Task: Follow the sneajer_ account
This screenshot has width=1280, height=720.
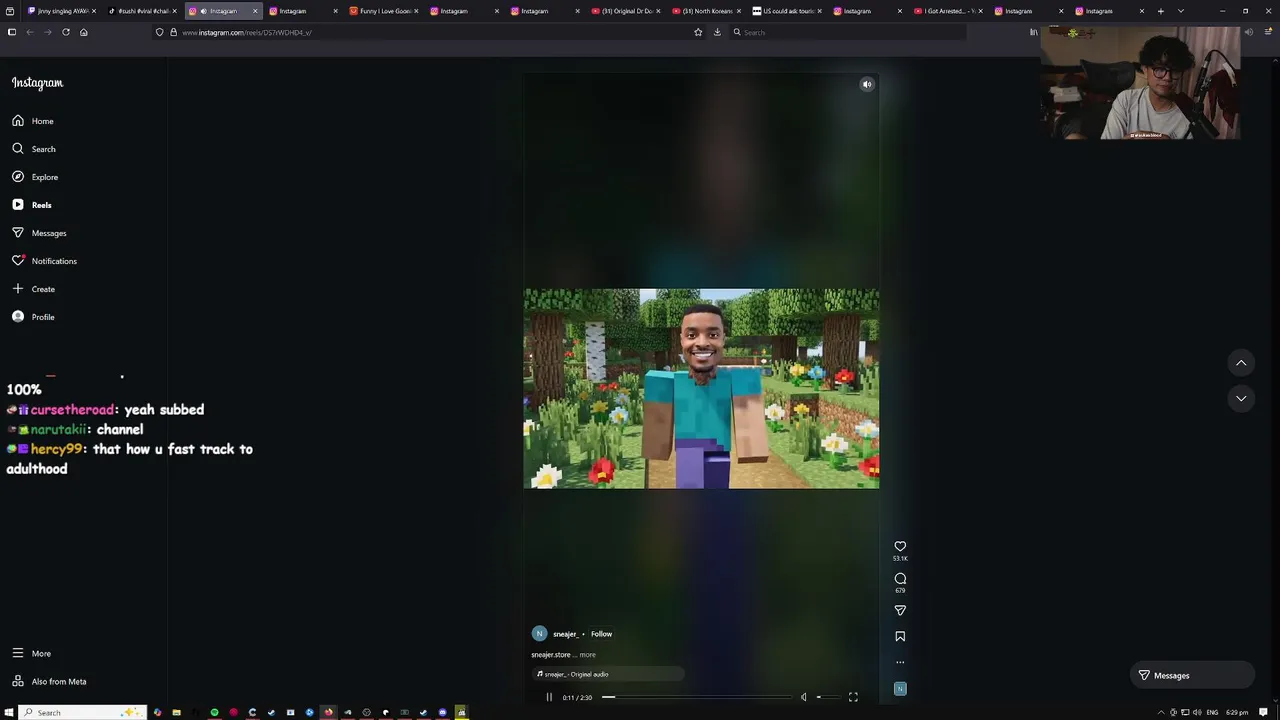Action: [601, 634]
